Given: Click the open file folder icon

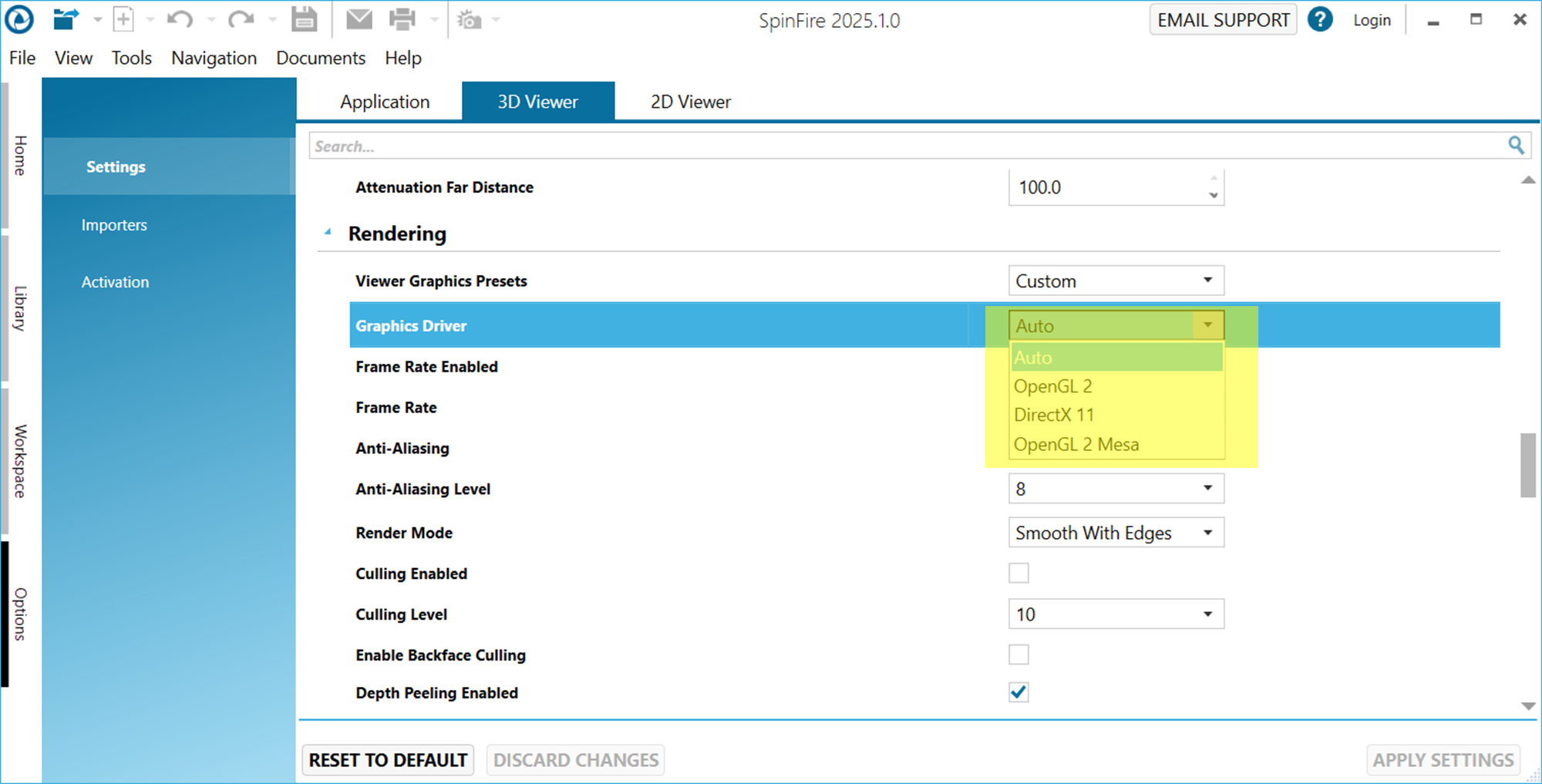Looking at the screenshot, I should (66, 19).
